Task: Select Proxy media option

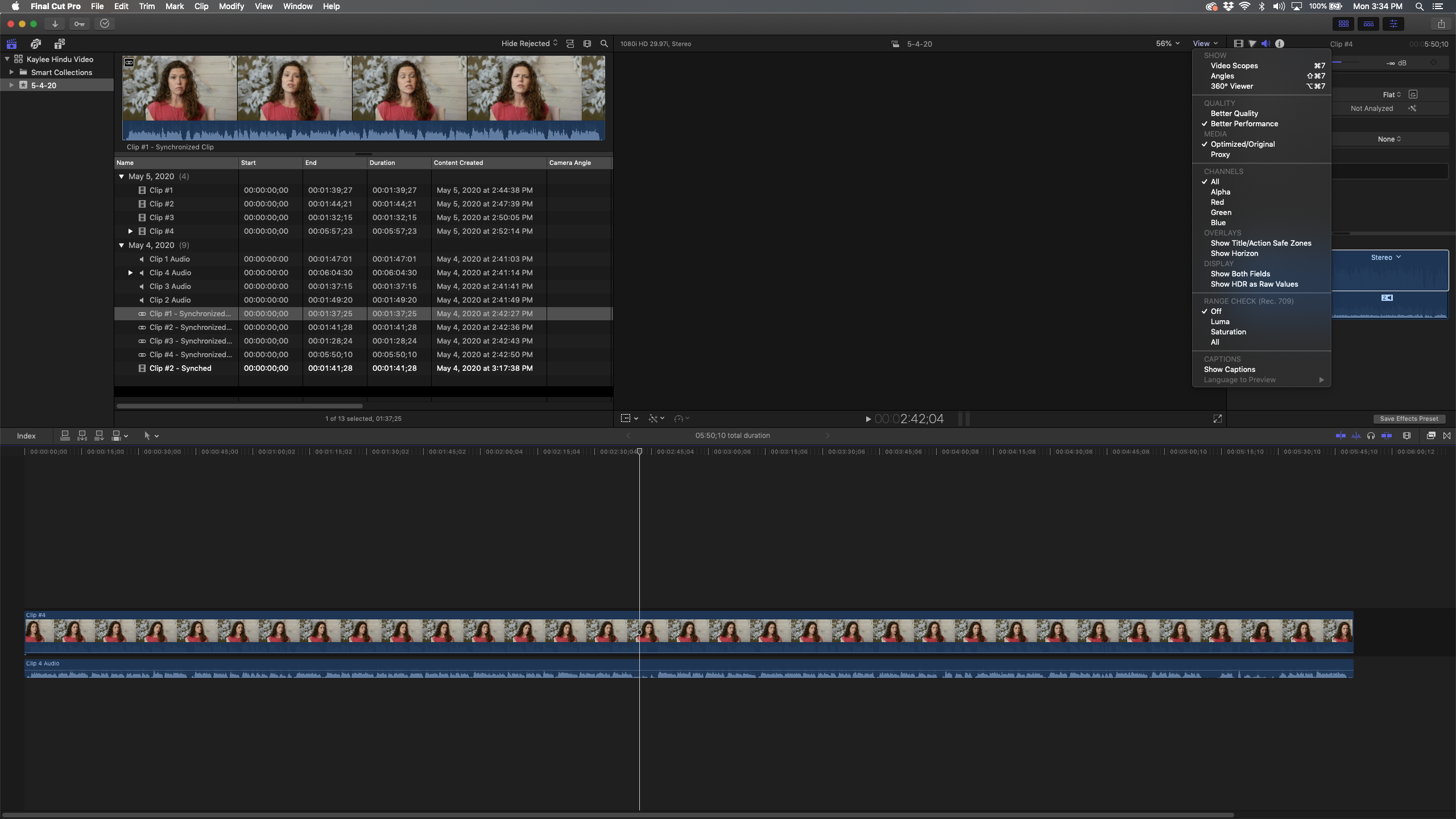Action: [1220, 155]
